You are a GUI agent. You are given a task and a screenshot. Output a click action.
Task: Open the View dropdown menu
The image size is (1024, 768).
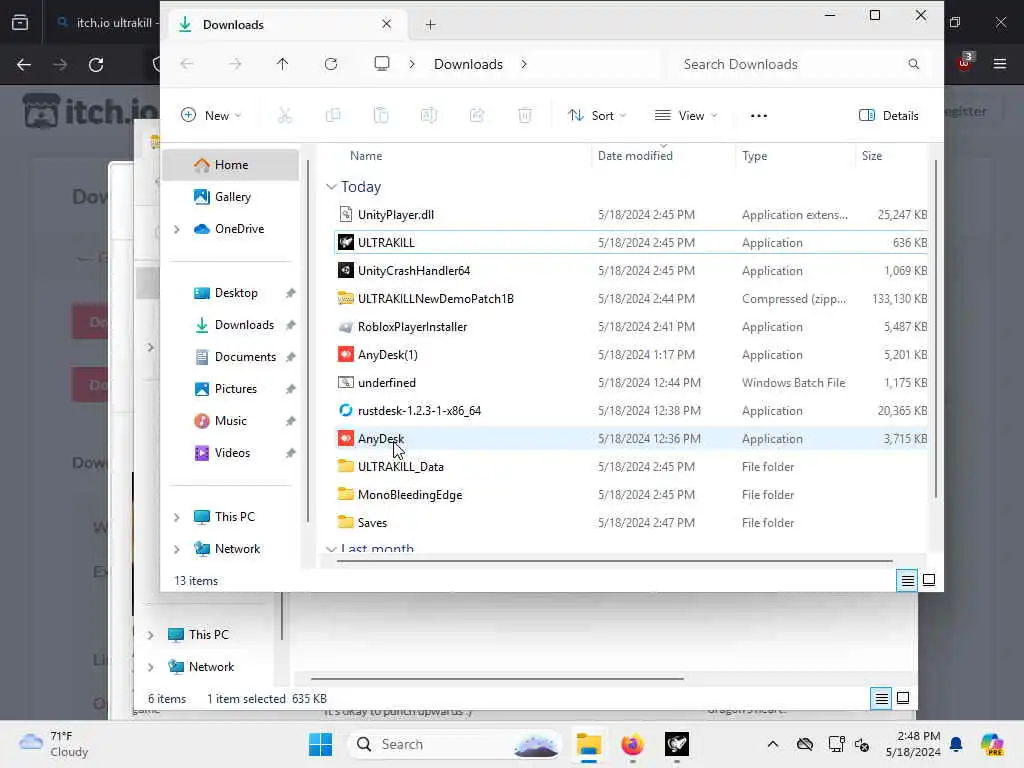tap(686, 116)
